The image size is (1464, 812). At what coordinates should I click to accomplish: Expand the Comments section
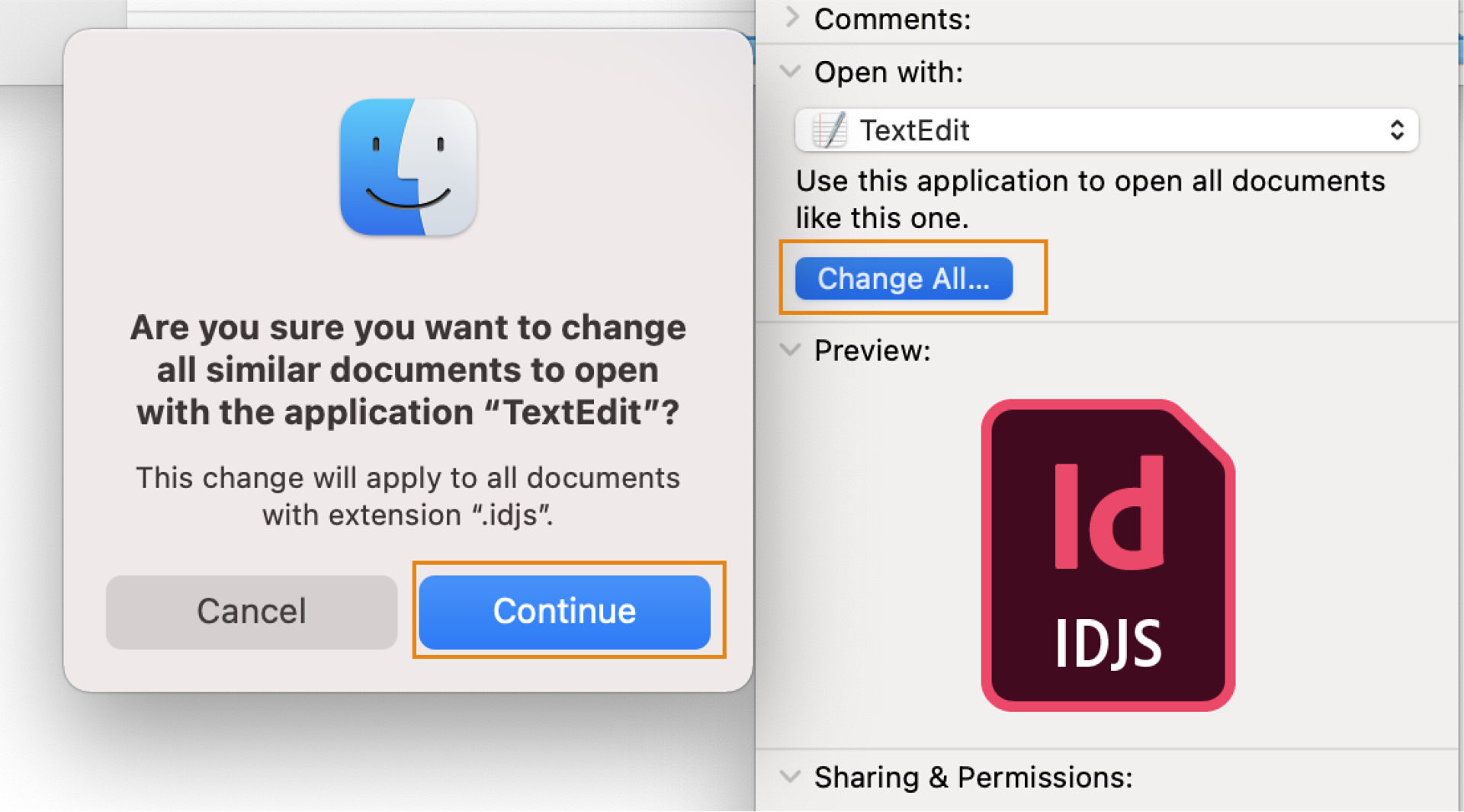792,18
